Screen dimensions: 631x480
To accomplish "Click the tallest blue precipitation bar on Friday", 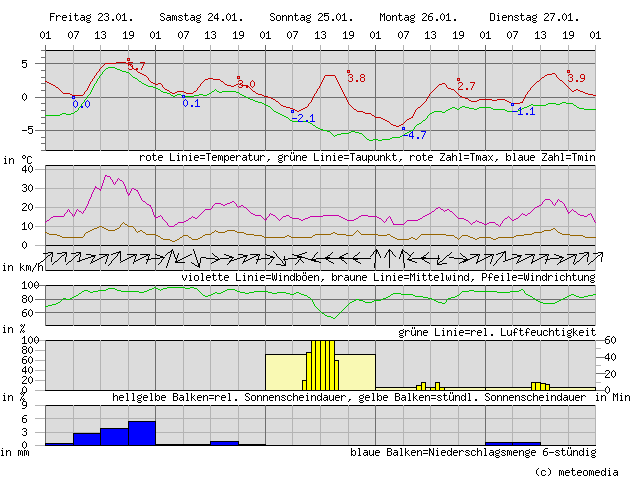I will (142, 433).
